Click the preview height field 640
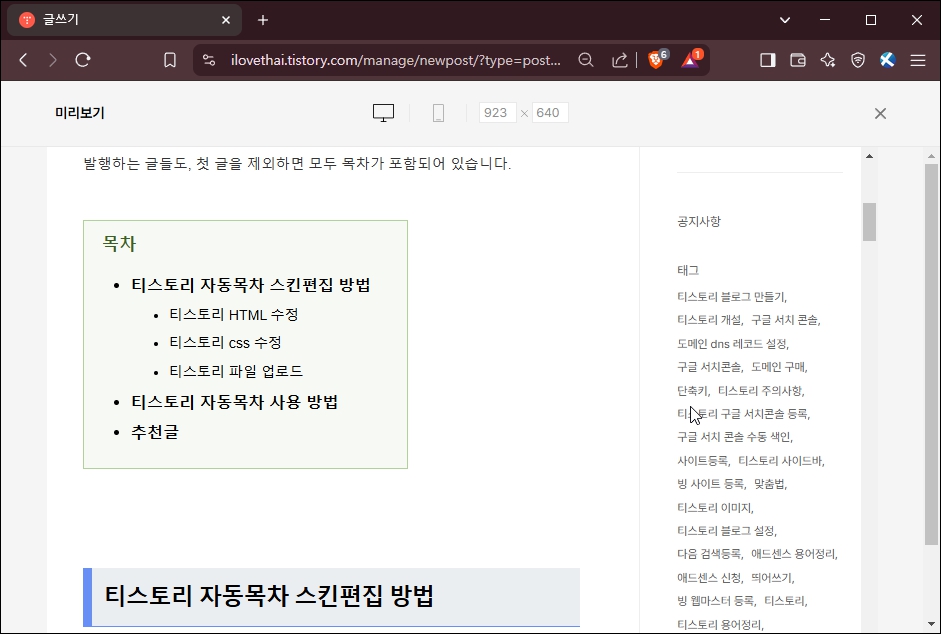 pos(550,113)
